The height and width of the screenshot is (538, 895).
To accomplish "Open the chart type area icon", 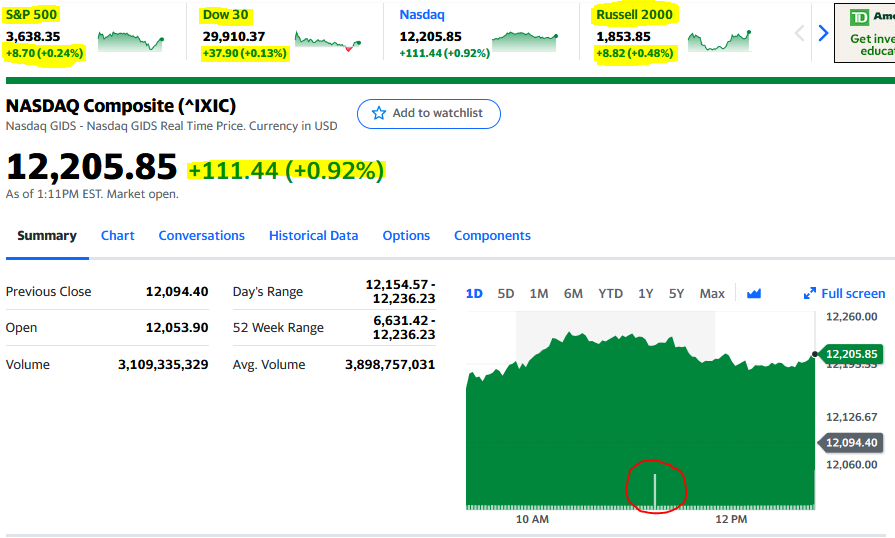I will pos(753,293).
